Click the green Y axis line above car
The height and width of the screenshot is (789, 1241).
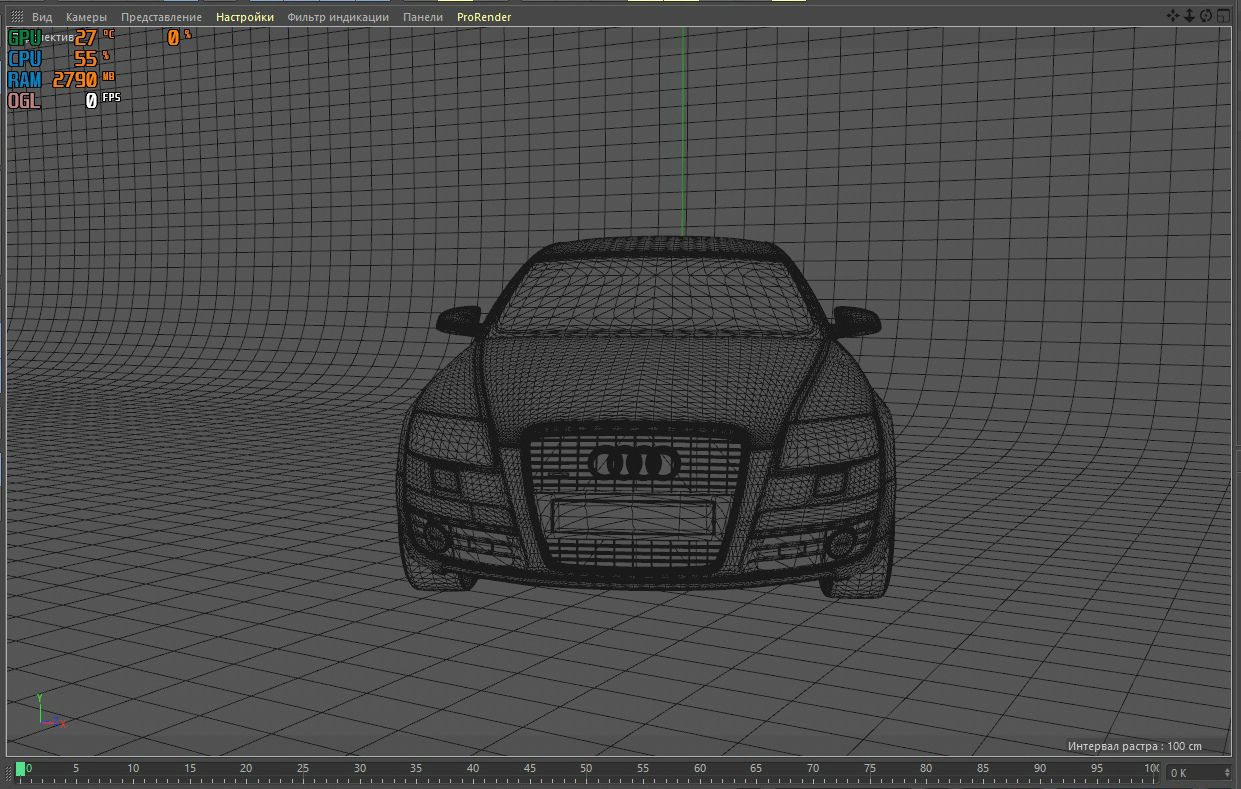click(683, 130)
